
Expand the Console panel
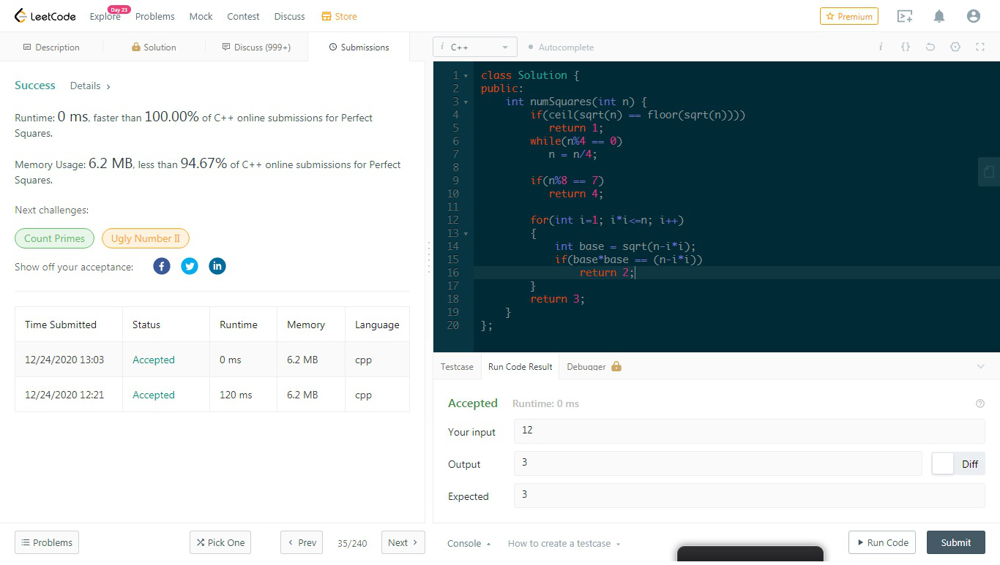(468, 543)
